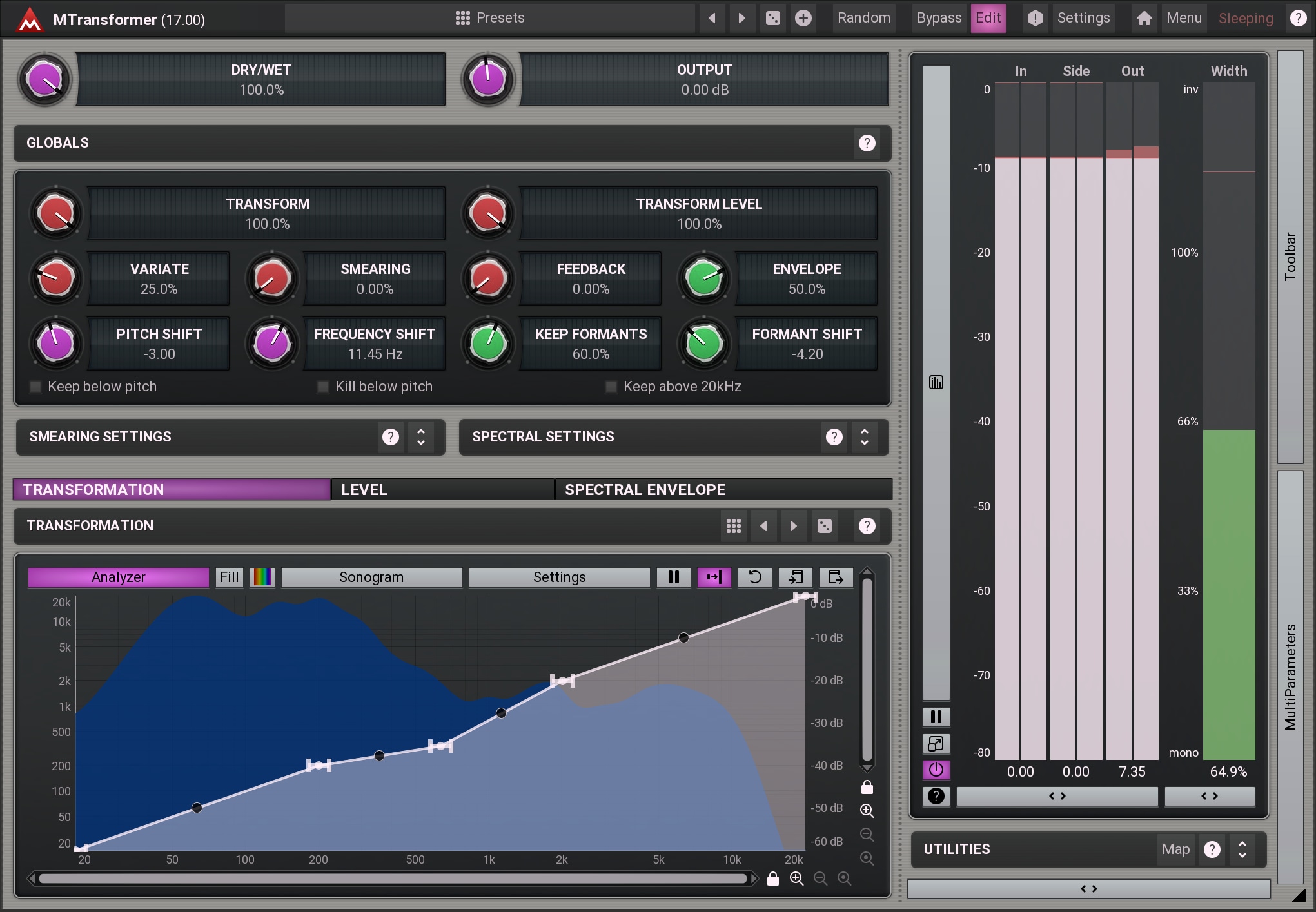
Task: Click the add preset plus icon
Action: tap(803, 18)
